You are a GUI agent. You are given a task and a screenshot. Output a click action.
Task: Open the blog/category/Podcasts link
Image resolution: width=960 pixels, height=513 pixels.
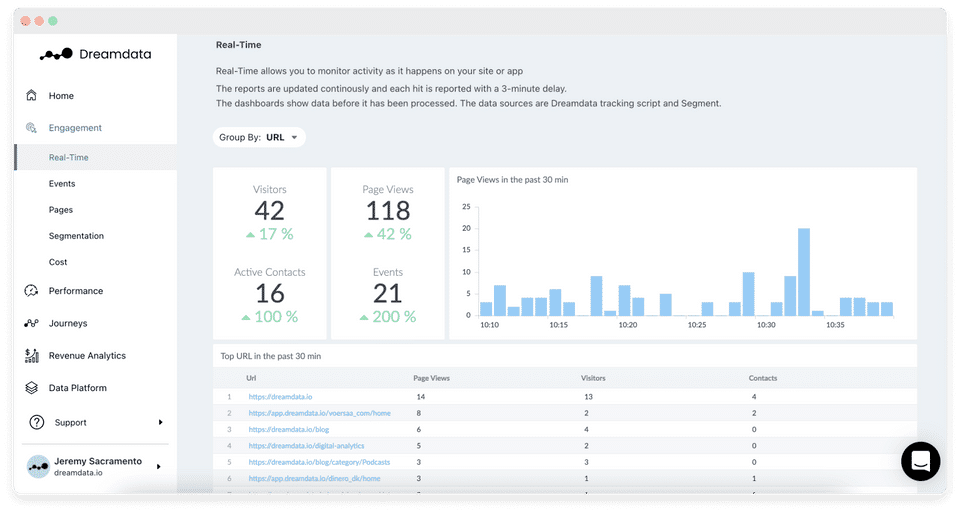coord(319,462)
